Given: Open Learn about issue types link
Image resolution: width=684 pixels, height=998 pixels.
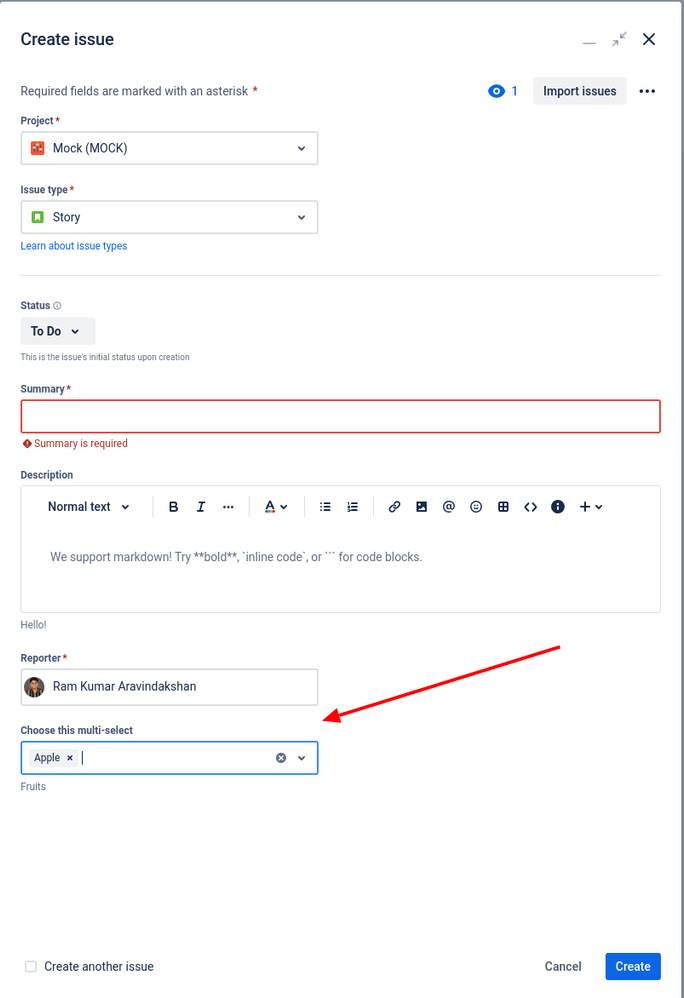Looking at the screenshot, I should [74, 246].
